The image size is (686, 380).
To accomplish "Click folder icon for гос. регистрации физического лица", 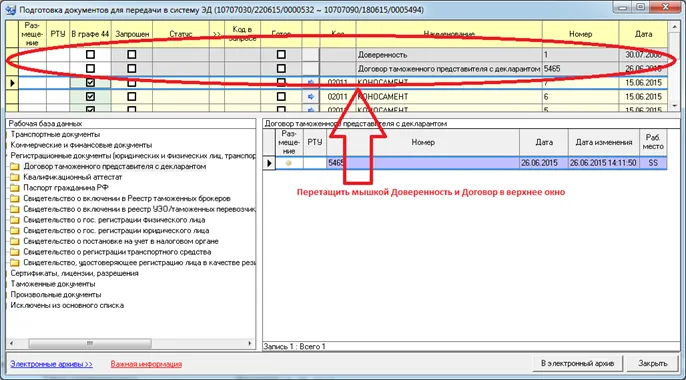I will (15, 220).
